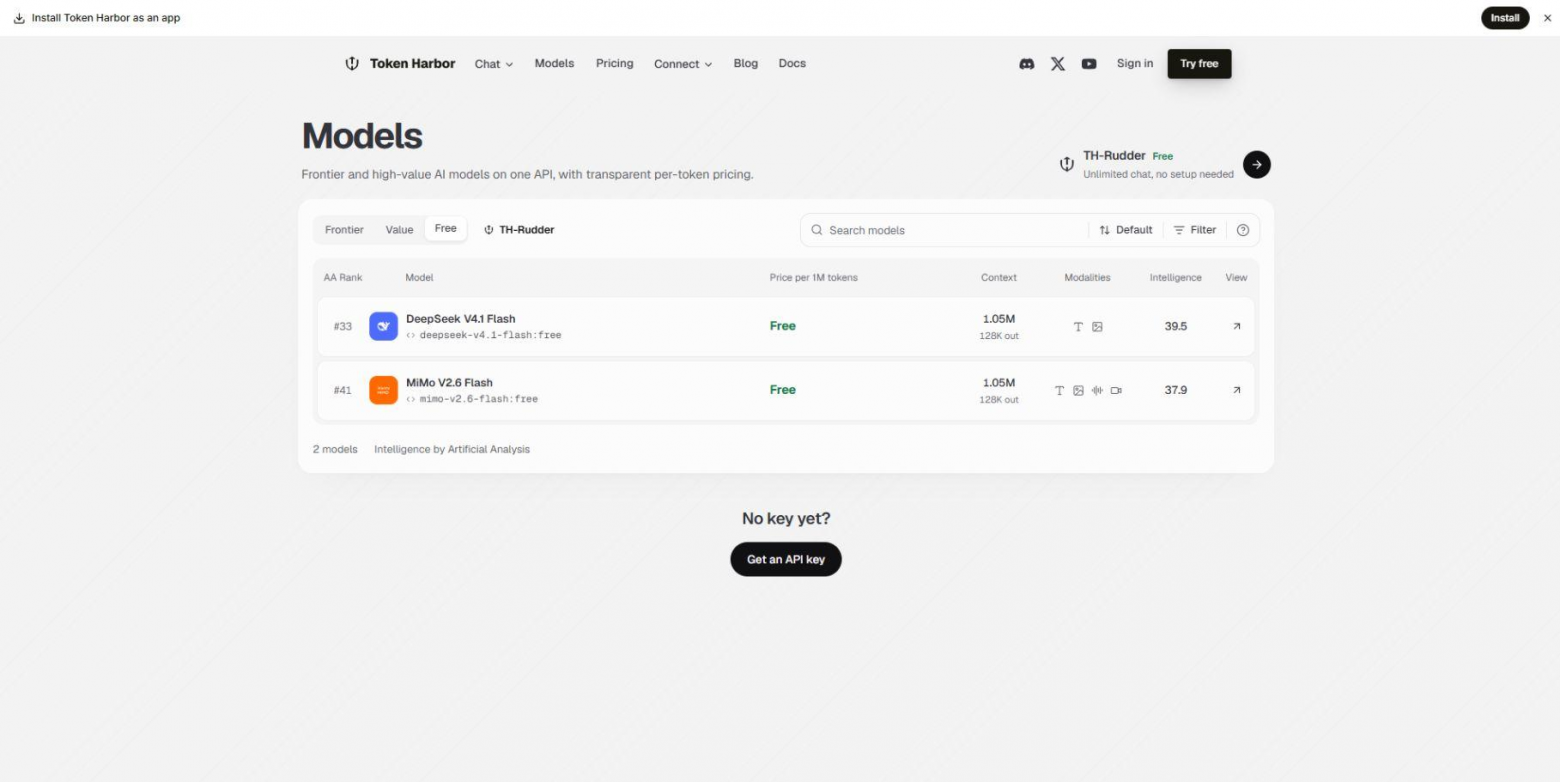Click the DeepSeek V4.1 Flash logo
Viewport: 1560px width, 782px height.
coord(383,326)
